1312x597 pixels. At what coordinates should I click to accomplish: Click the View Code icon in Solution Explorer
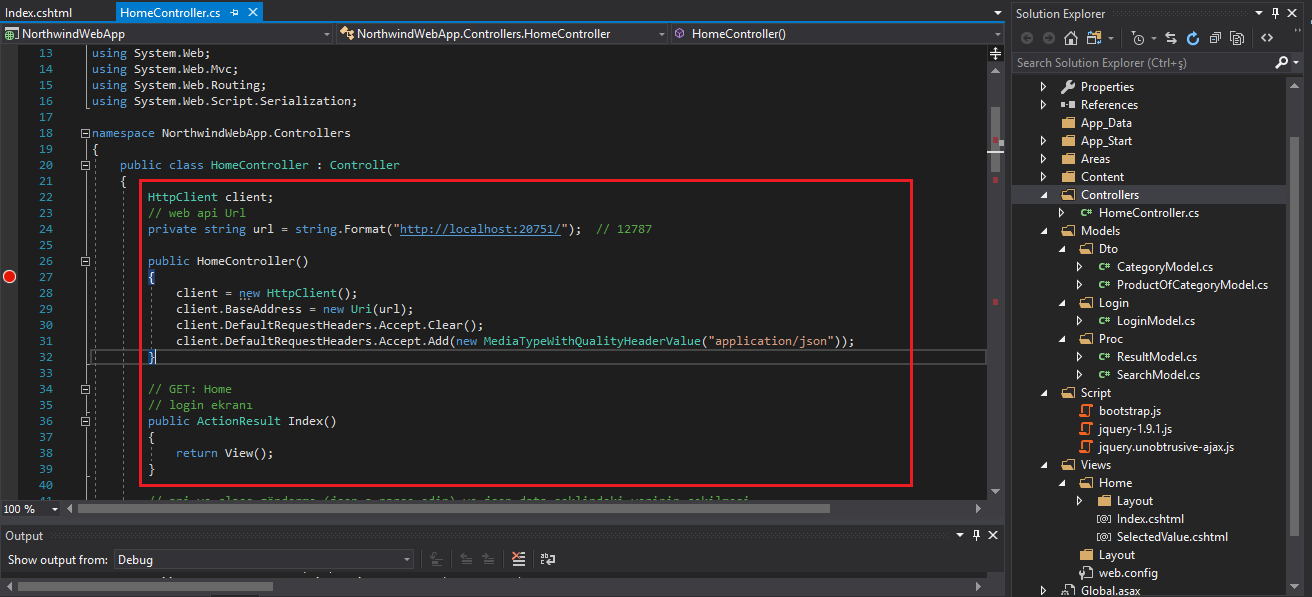tap(1267, 38)
